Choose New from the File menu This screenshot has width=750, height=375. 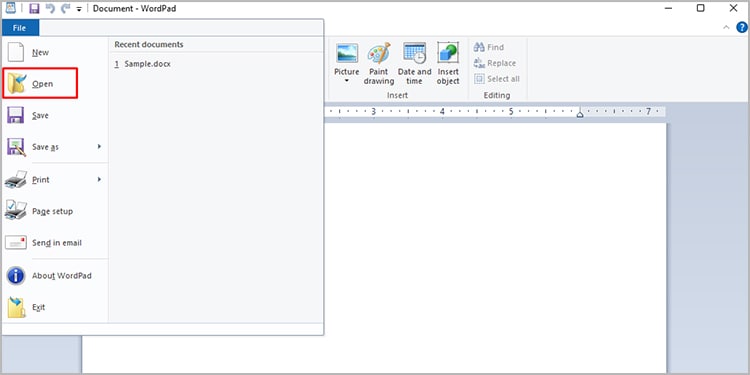coord(55,53)
